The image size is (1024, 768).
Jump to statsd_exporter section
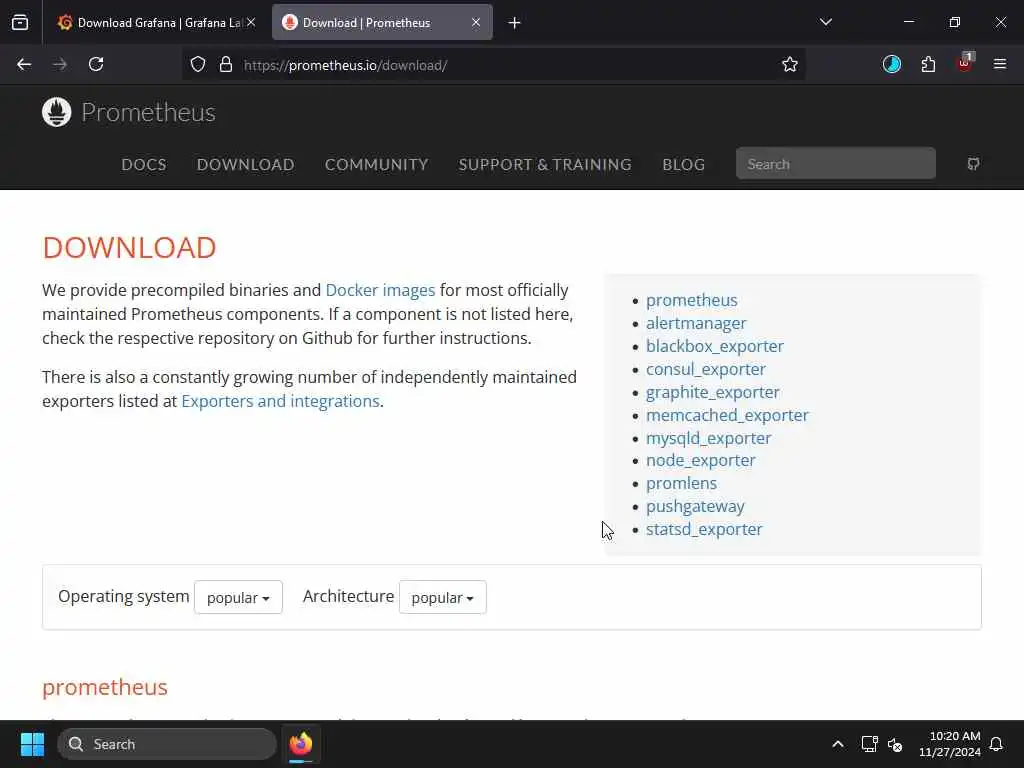pyautogui.click(x=704, y=529)
